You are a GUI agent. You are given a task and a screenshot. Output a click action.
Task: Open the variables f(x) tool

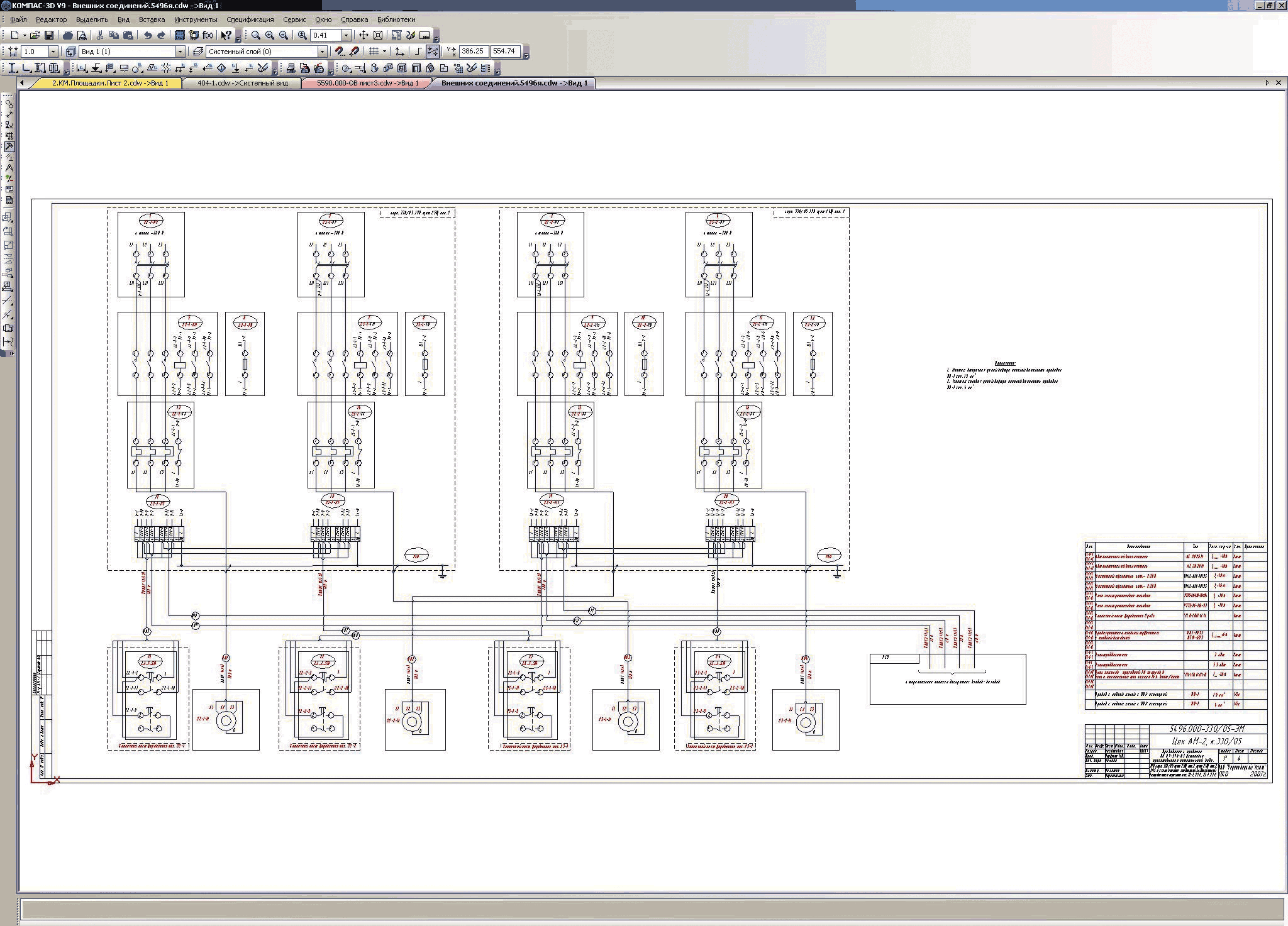(x=208, y=35)
